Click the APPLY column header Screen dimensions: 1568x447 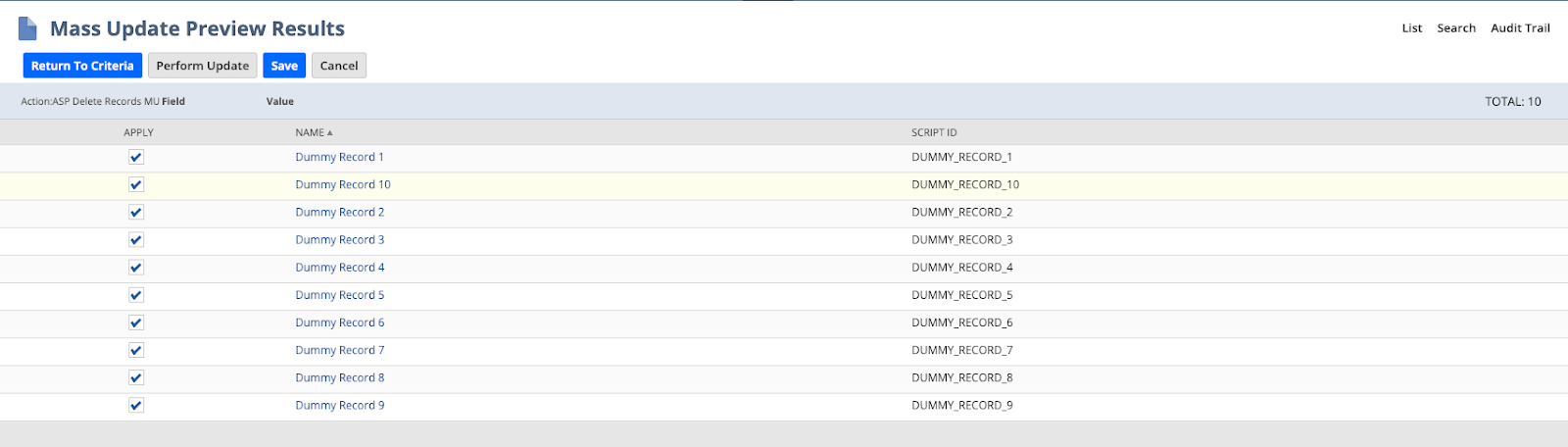(x=138, y=132)
